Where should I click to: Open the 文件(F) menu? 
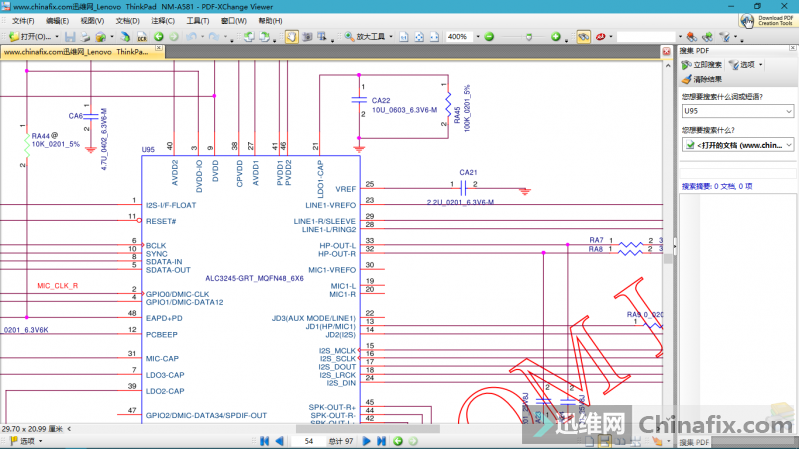click(23, 20)
